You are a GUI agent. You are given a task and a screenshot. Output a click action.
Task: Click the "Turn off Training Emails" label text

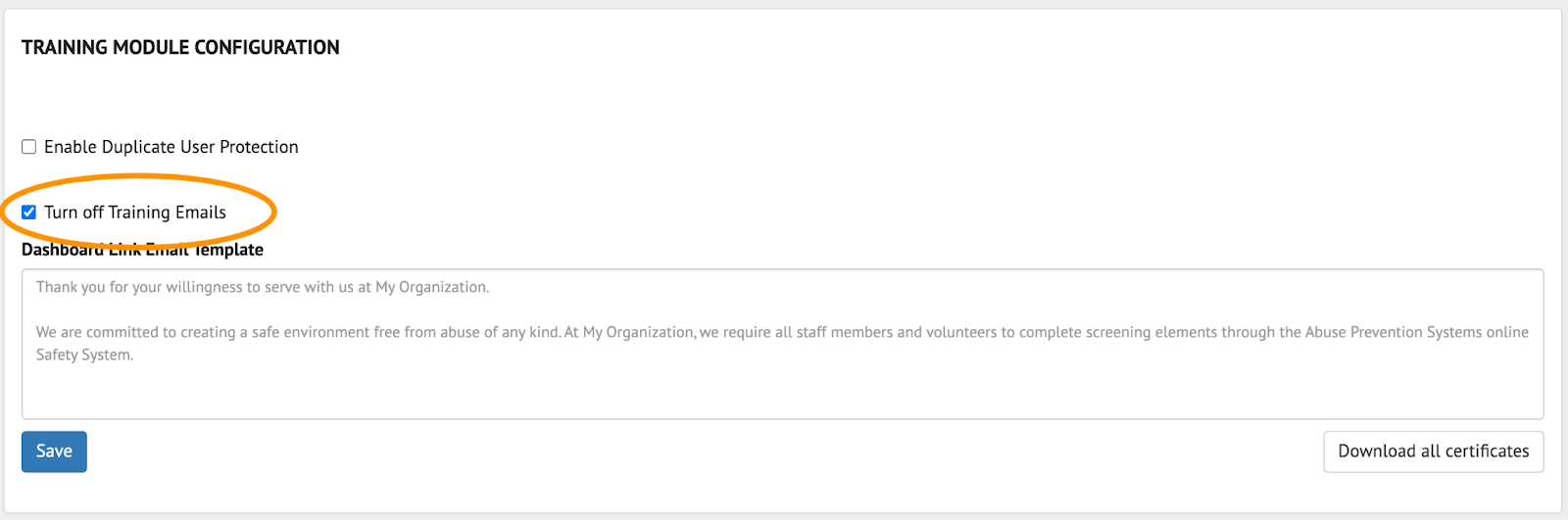pos(135,213)
